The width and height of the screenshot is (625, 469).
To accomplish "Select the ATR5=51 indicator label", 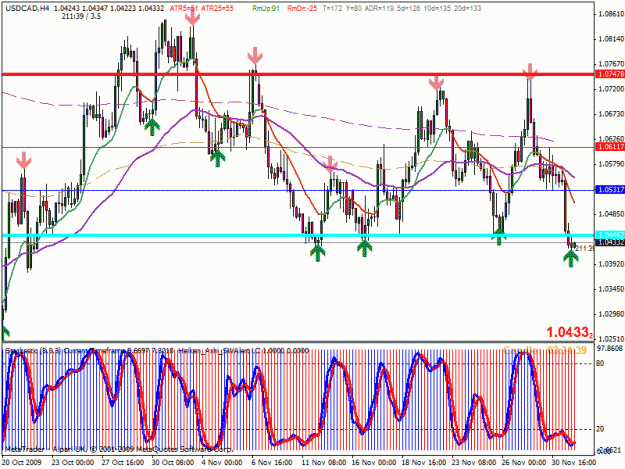I will pyautogui.click(x=184, y=8).
